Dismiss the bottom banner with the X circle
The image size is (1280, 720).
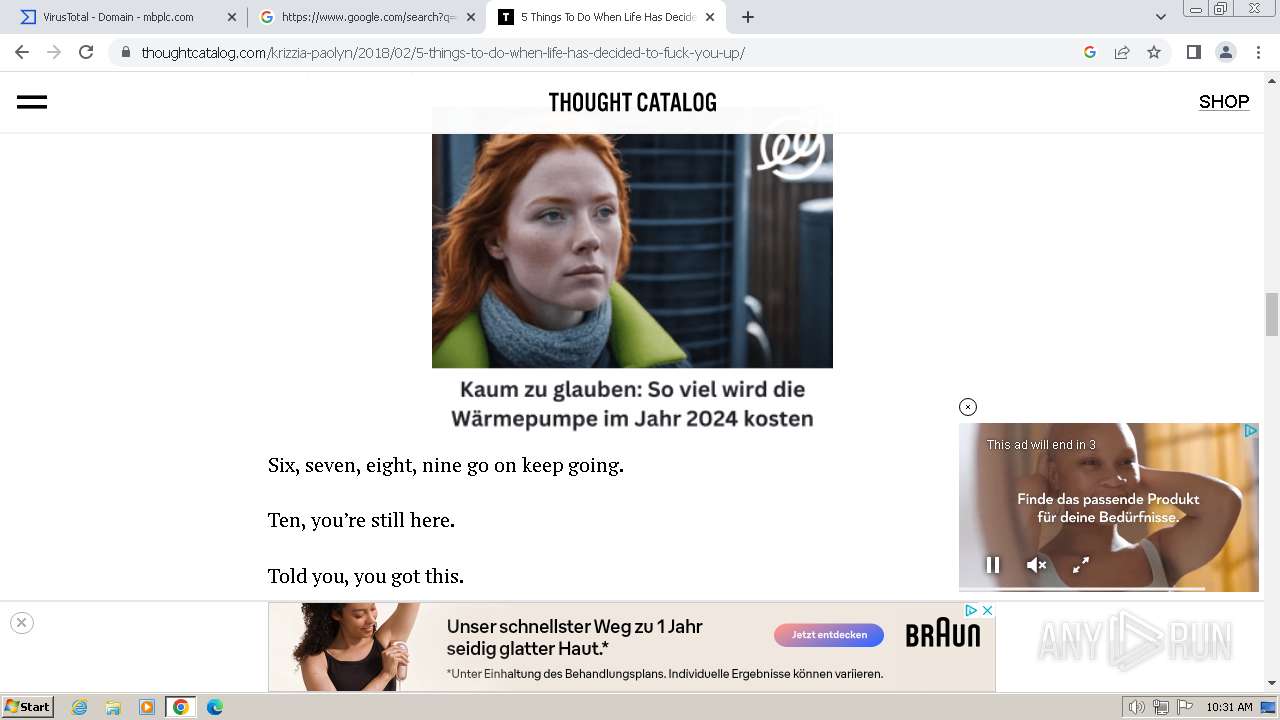click(21, 622)
